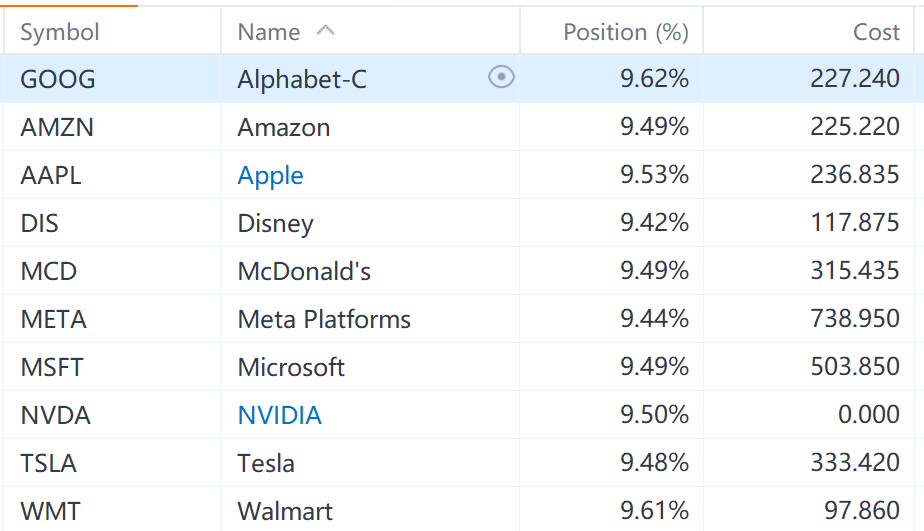Select the WMT symbol cell
This screenshot has width=924, height=531.
pyautogui.click(x=50, y=512)
